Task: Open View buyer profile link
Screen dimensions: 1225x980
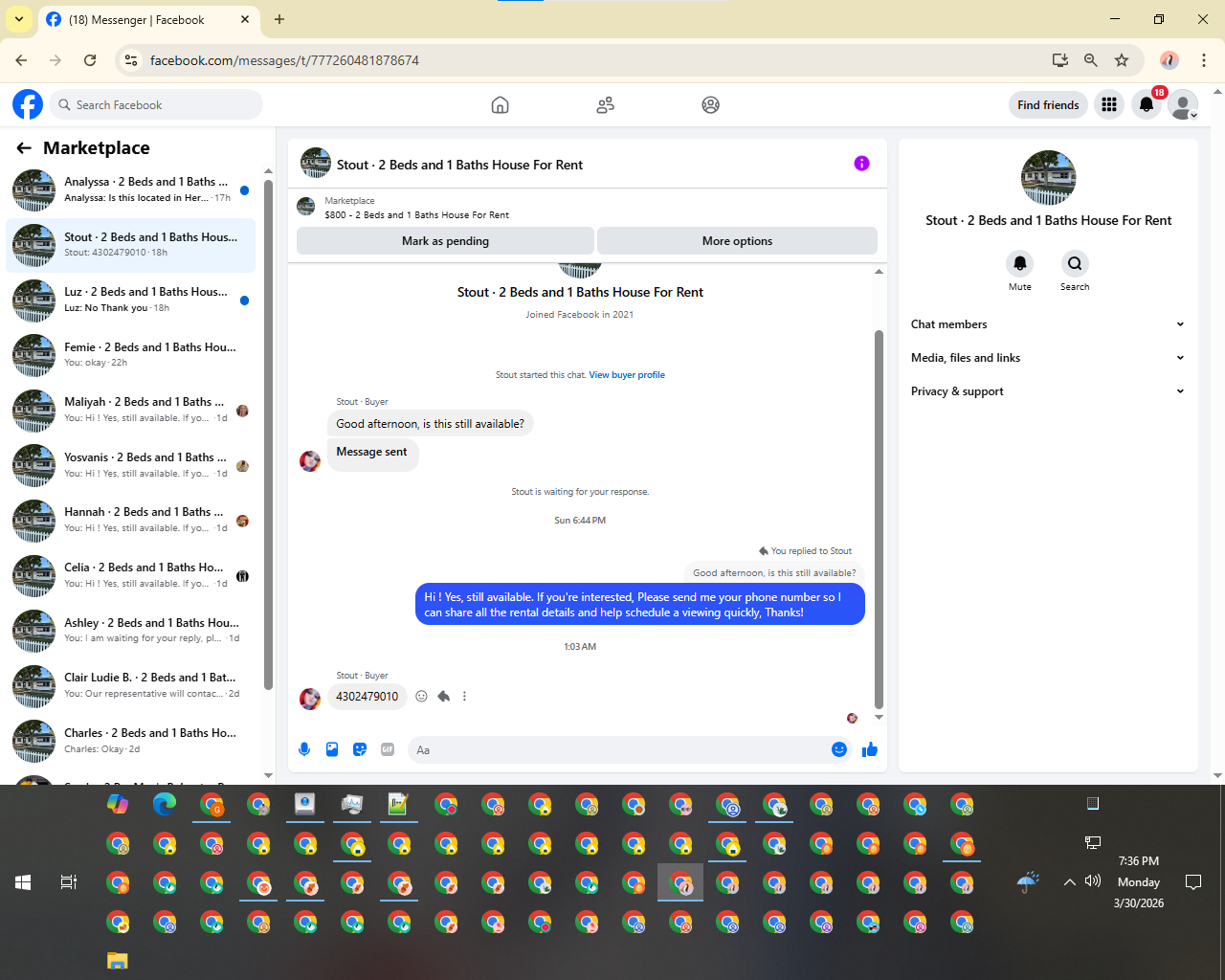Action: pos(627,375)
